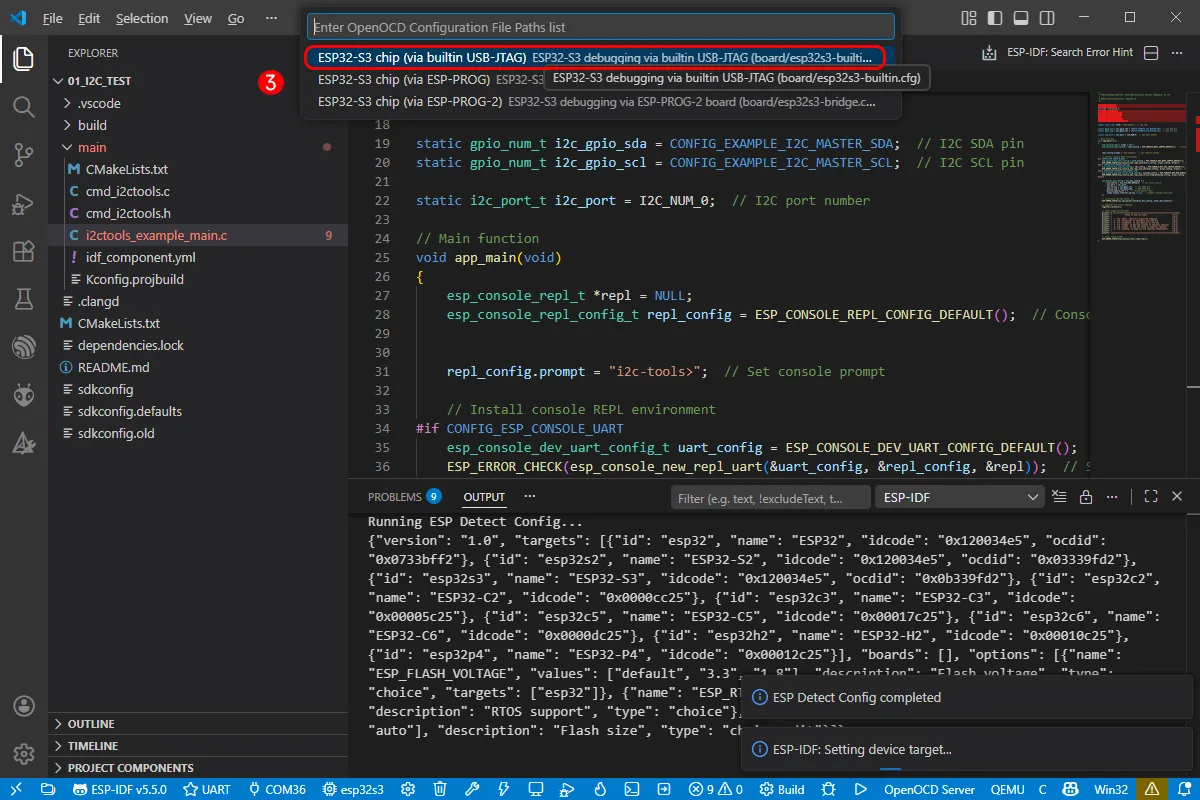
Task: Click the flame build-flash-monitor icon
Action: pyautogui.click(x=600, y=789)
